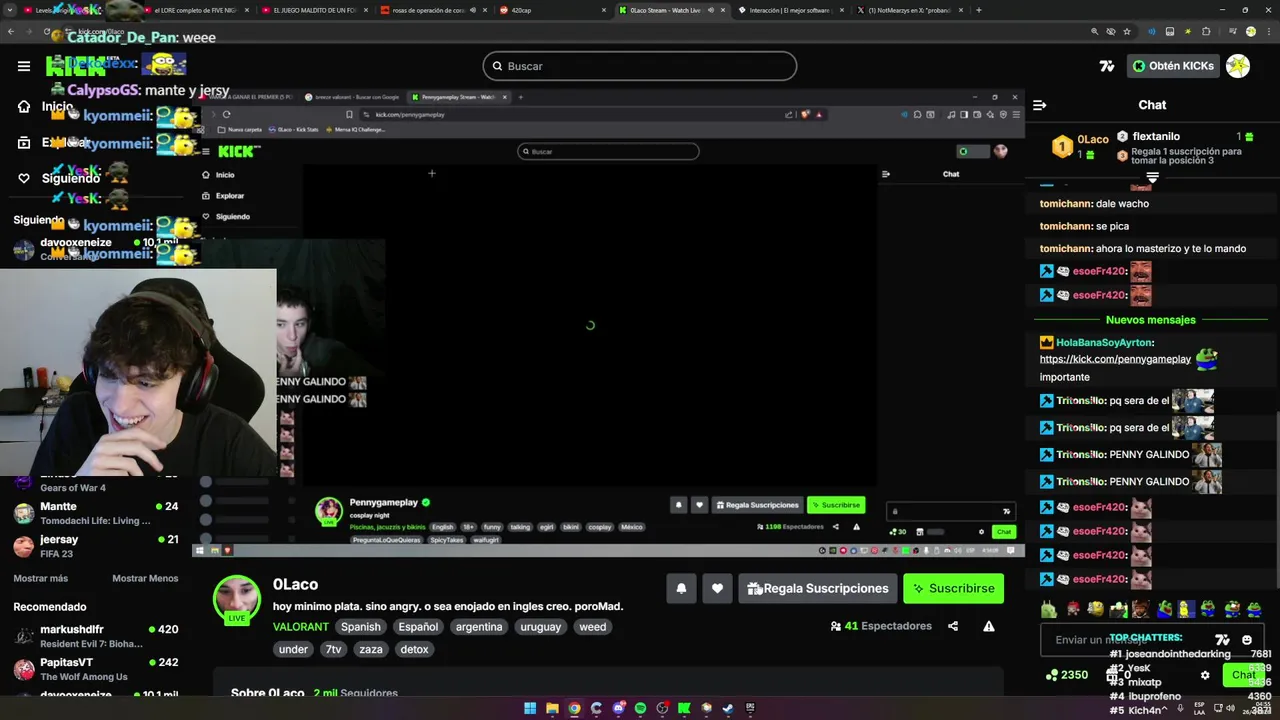Open Epic Games Launcher from the taskbar

[x=750, y=708]
